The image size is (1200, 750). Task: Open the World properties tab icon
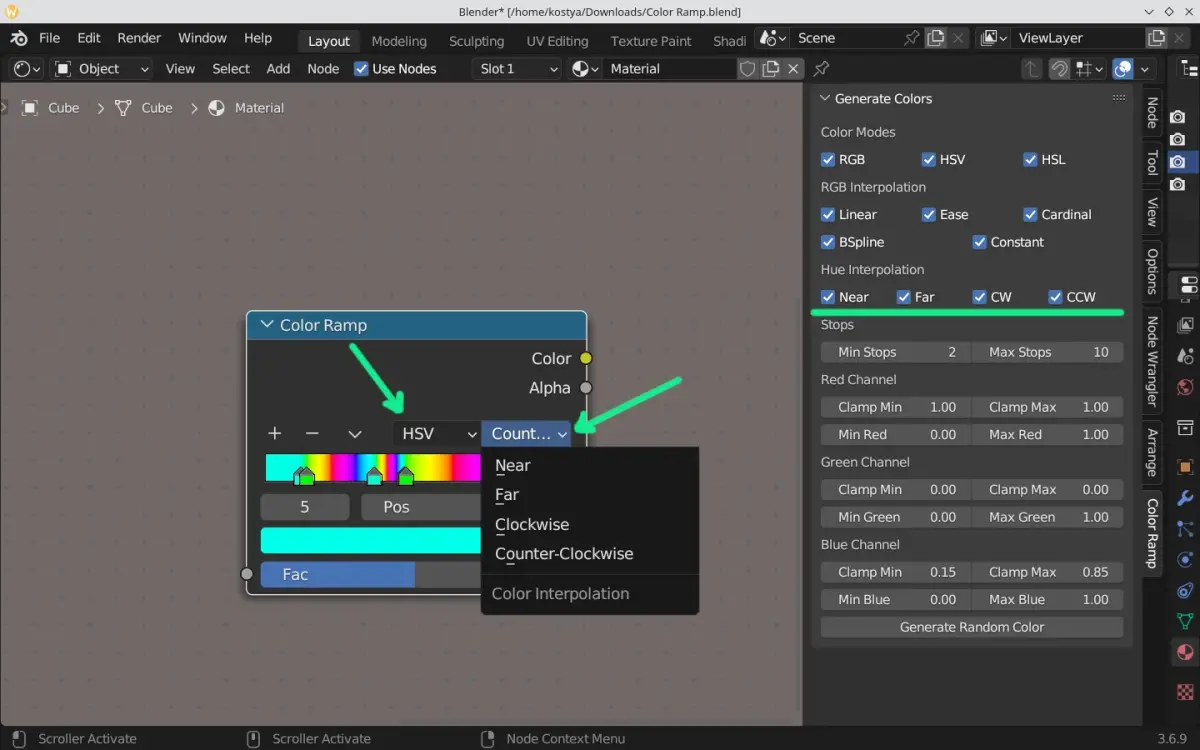[x=1186, y=387]
